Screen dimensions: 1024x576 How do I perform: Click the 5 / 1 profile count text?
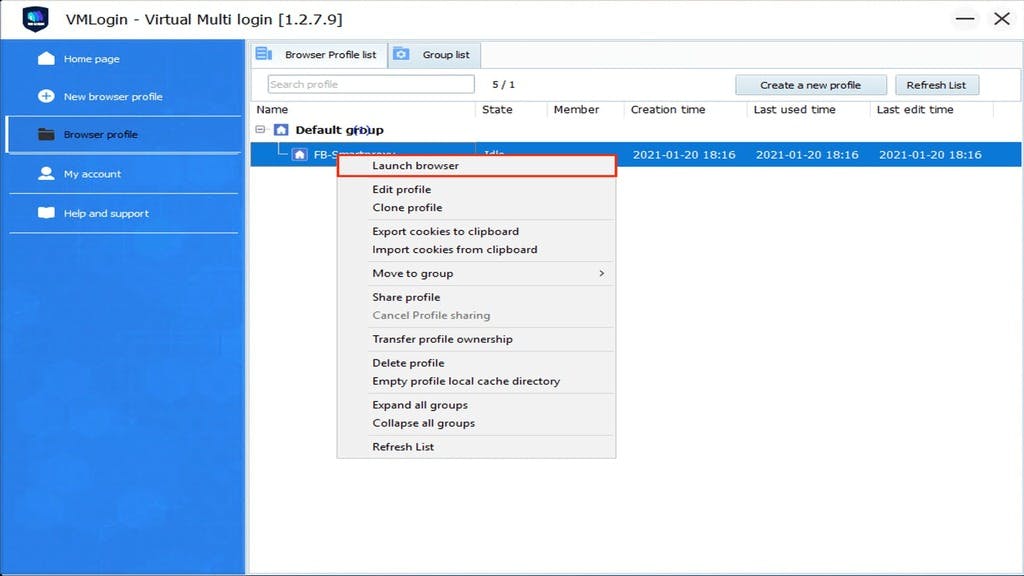[504, 85]
